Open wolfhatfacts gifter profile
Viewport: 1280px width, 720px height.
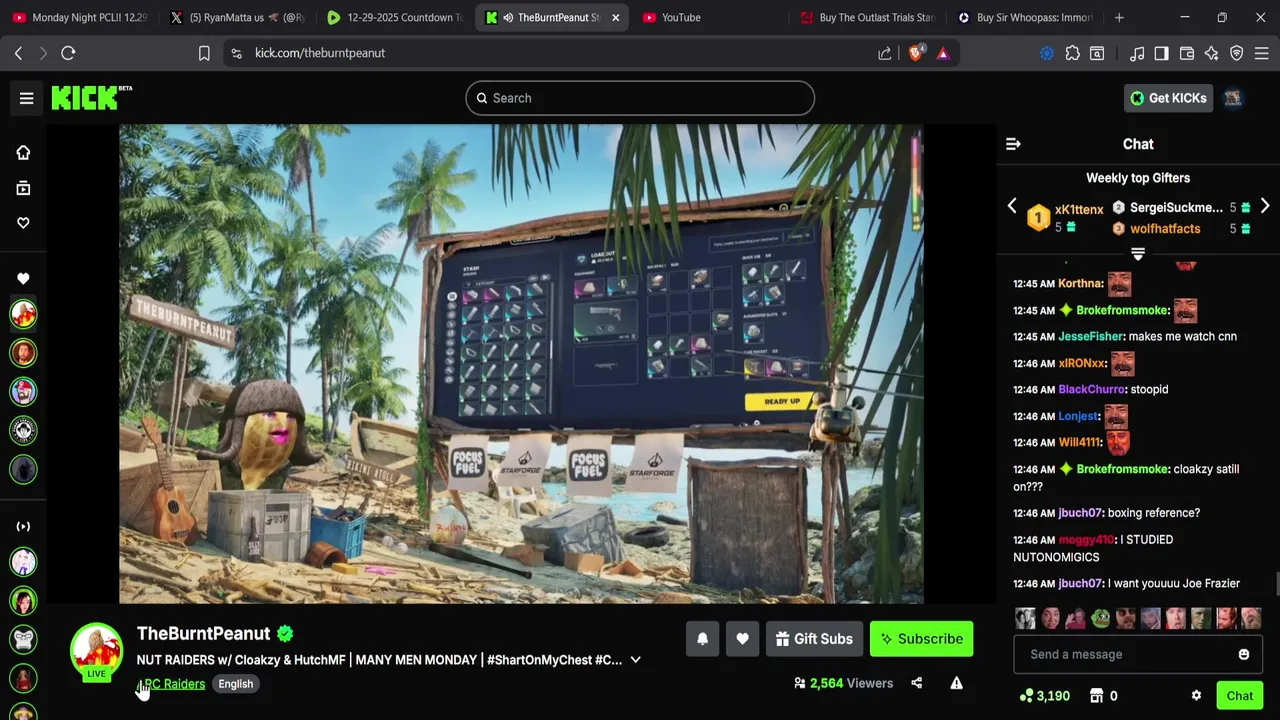pyautogui.click(x=1165, y=229)
